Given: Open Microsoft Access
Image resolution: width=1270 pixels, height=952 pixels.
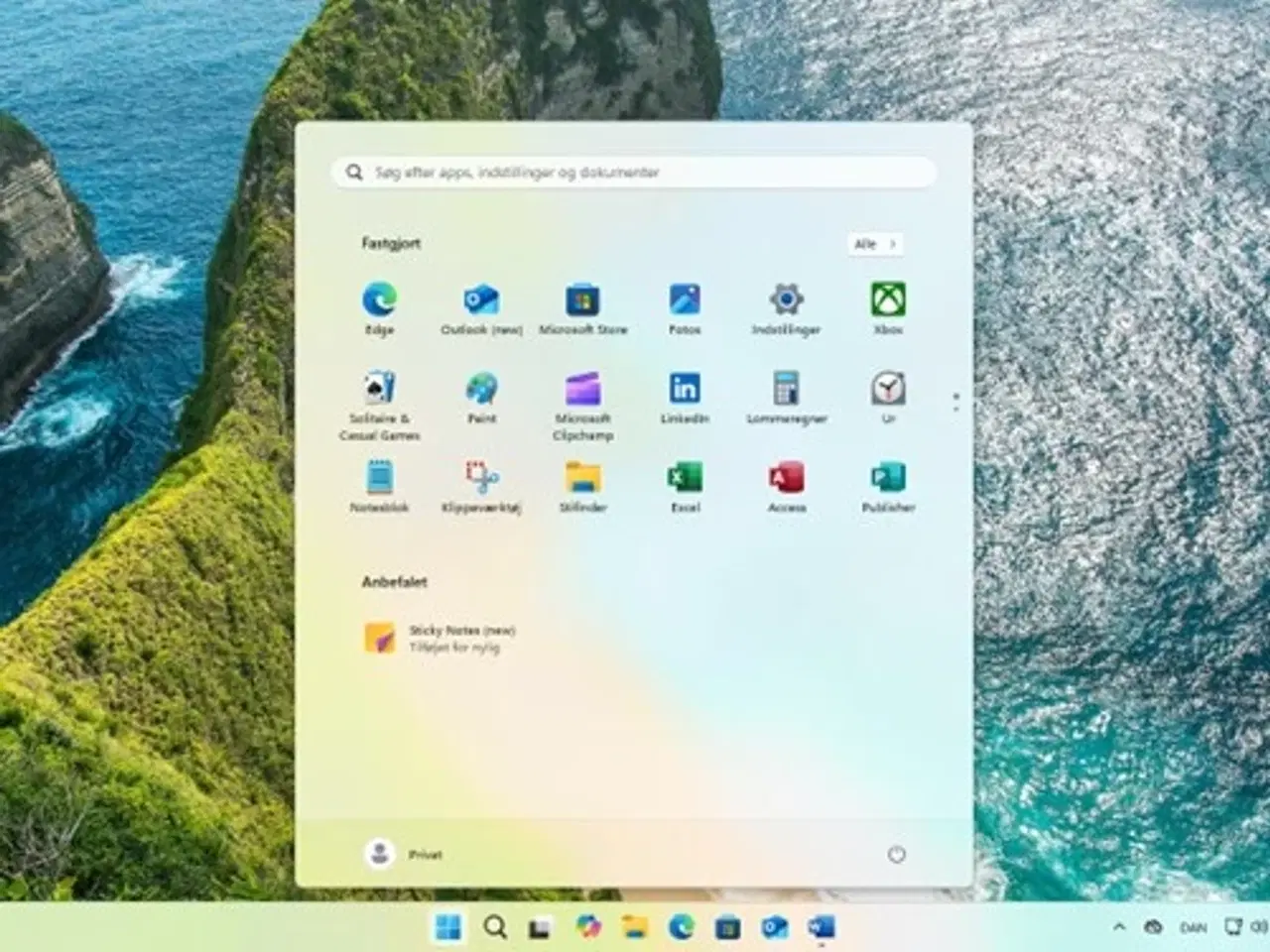Looking at the screenshot, I should tap(786, 486).
